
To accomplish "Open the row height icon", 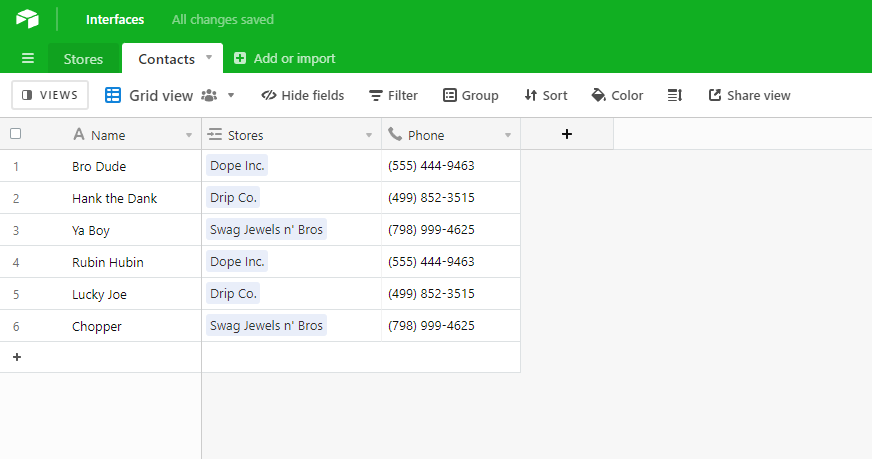I will [675, 95].
